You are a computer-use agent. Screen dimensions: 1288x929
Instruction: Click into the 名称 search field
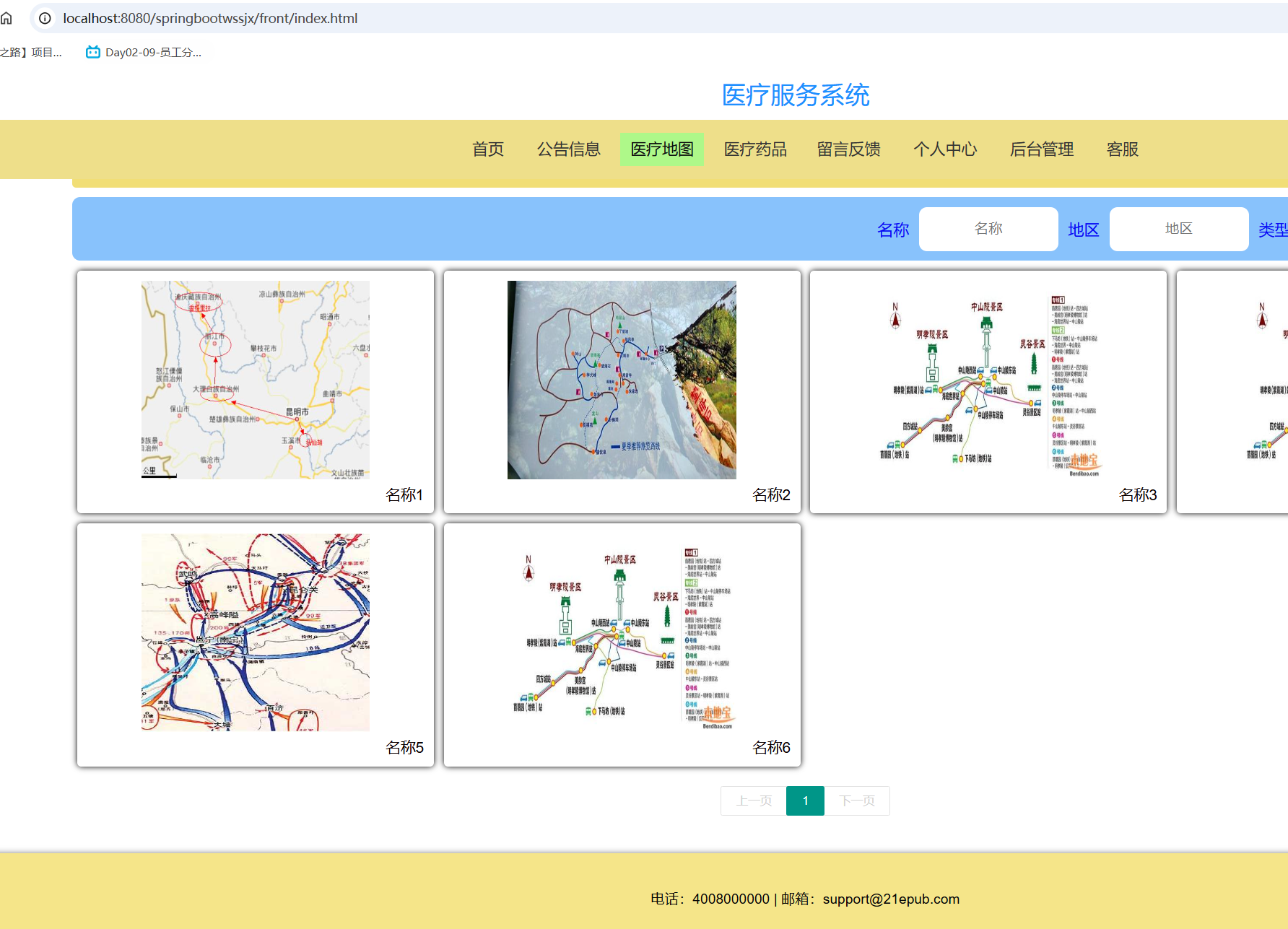pos(988,229)
